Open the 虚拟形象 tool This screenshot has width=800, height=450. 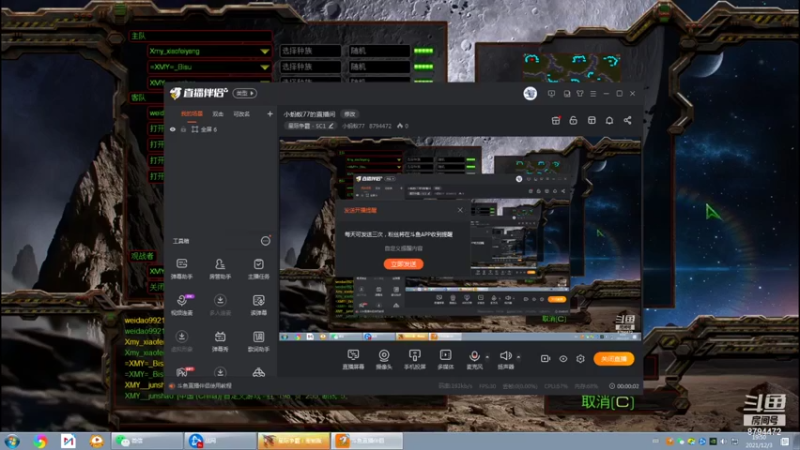[x=182, y=341]
